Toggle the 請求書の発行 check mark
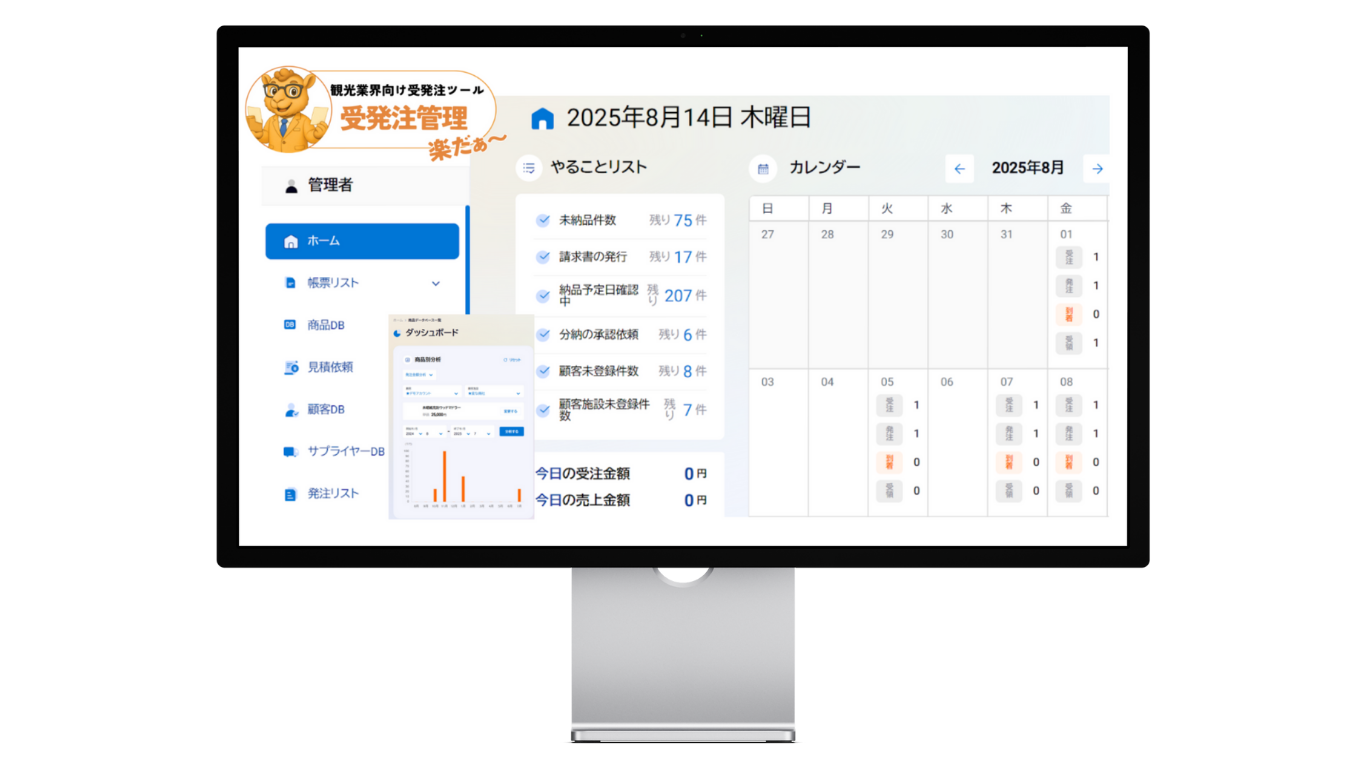1366x768 pixels. (543, 257)
